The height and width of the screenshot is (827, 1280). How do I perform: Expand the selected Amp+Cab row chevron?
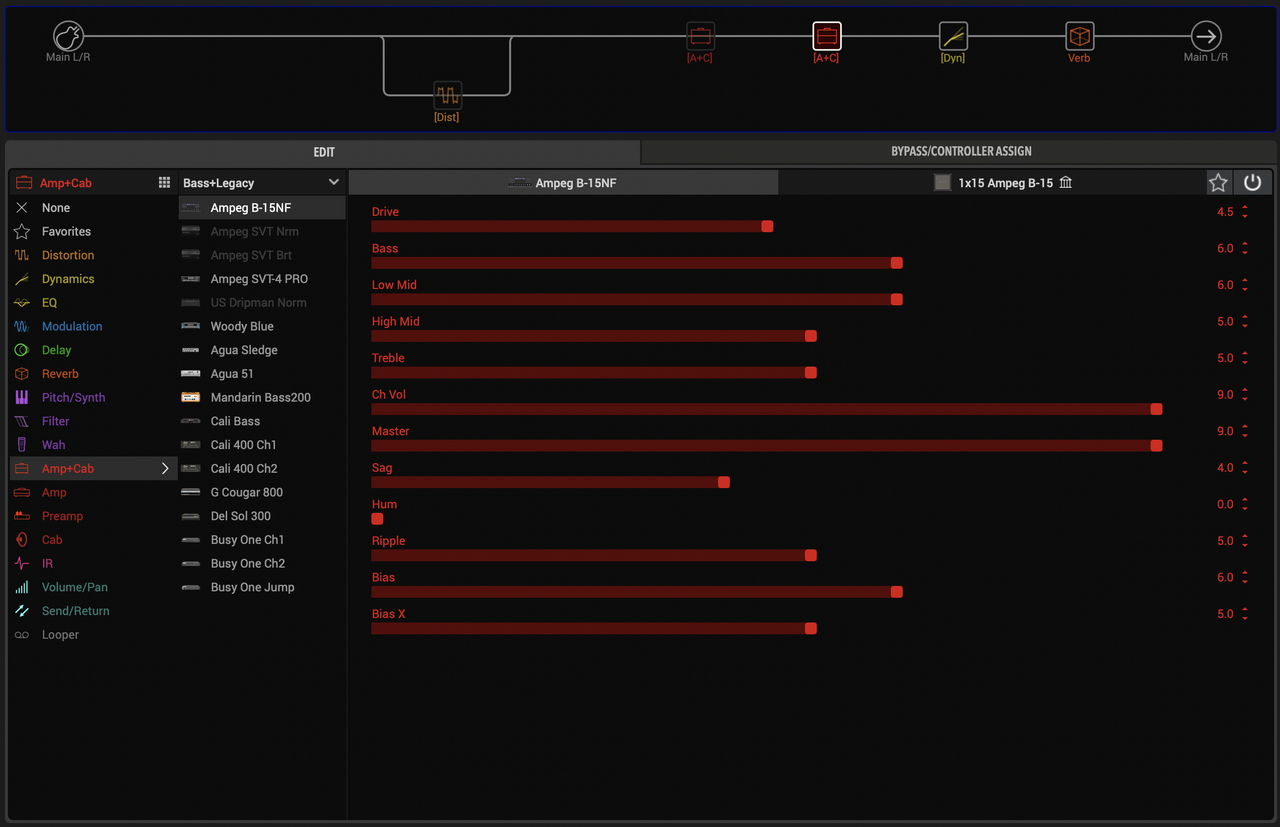(x=165, y=469)
